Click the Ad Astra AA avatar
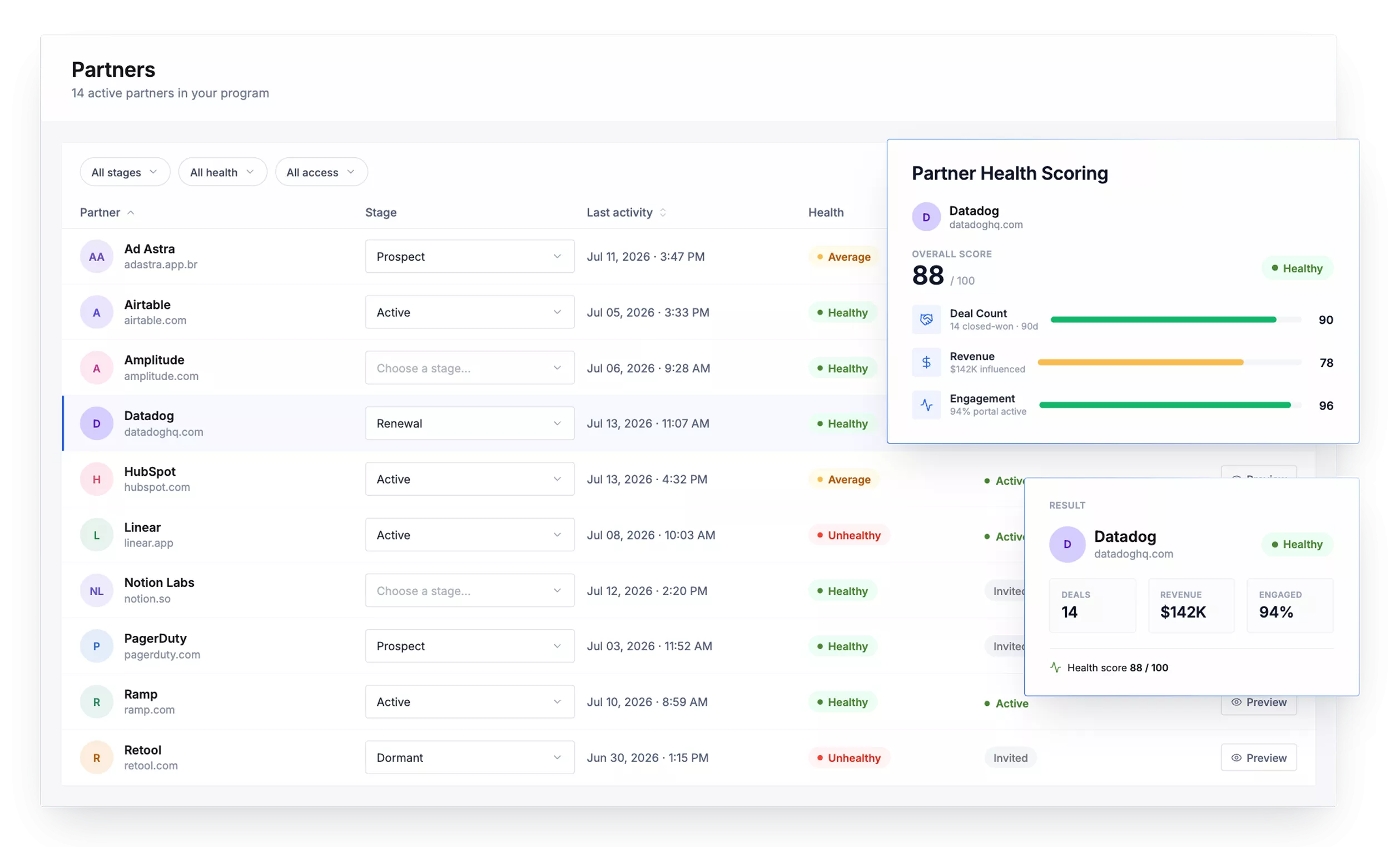This screenshot has width=1400, height=847. tap(97, 256)
